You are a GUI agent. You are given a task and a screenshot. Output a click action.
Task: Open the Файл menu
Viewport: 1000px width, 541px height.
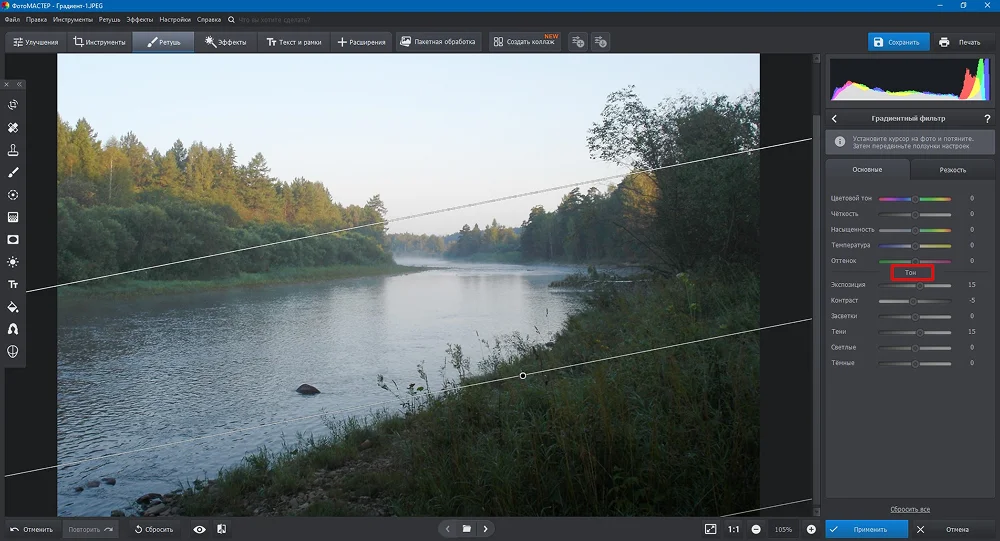(12, 20)
